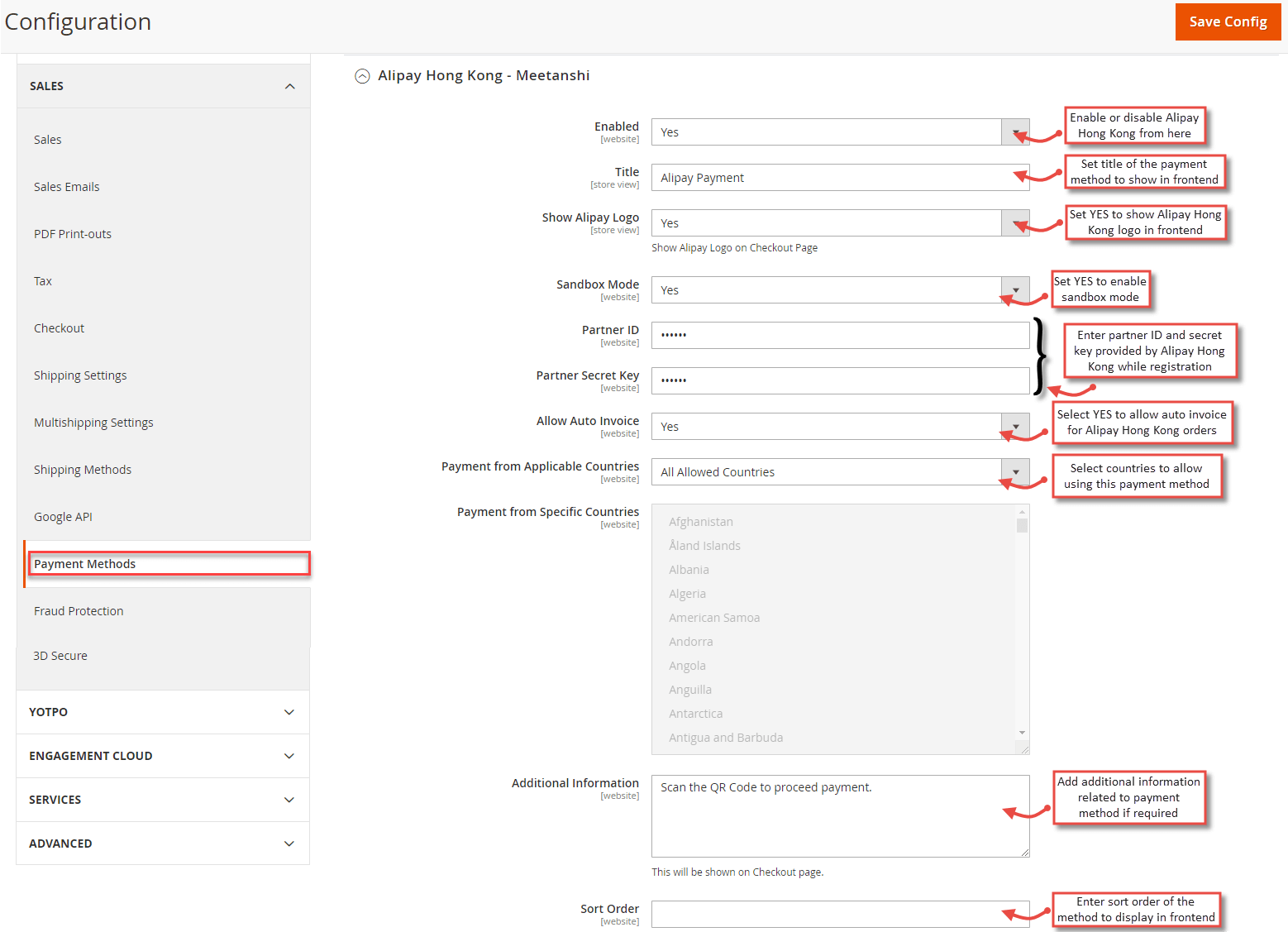
Task: Select Payment Methods in the sidebar
Action: tap(169, 564)
